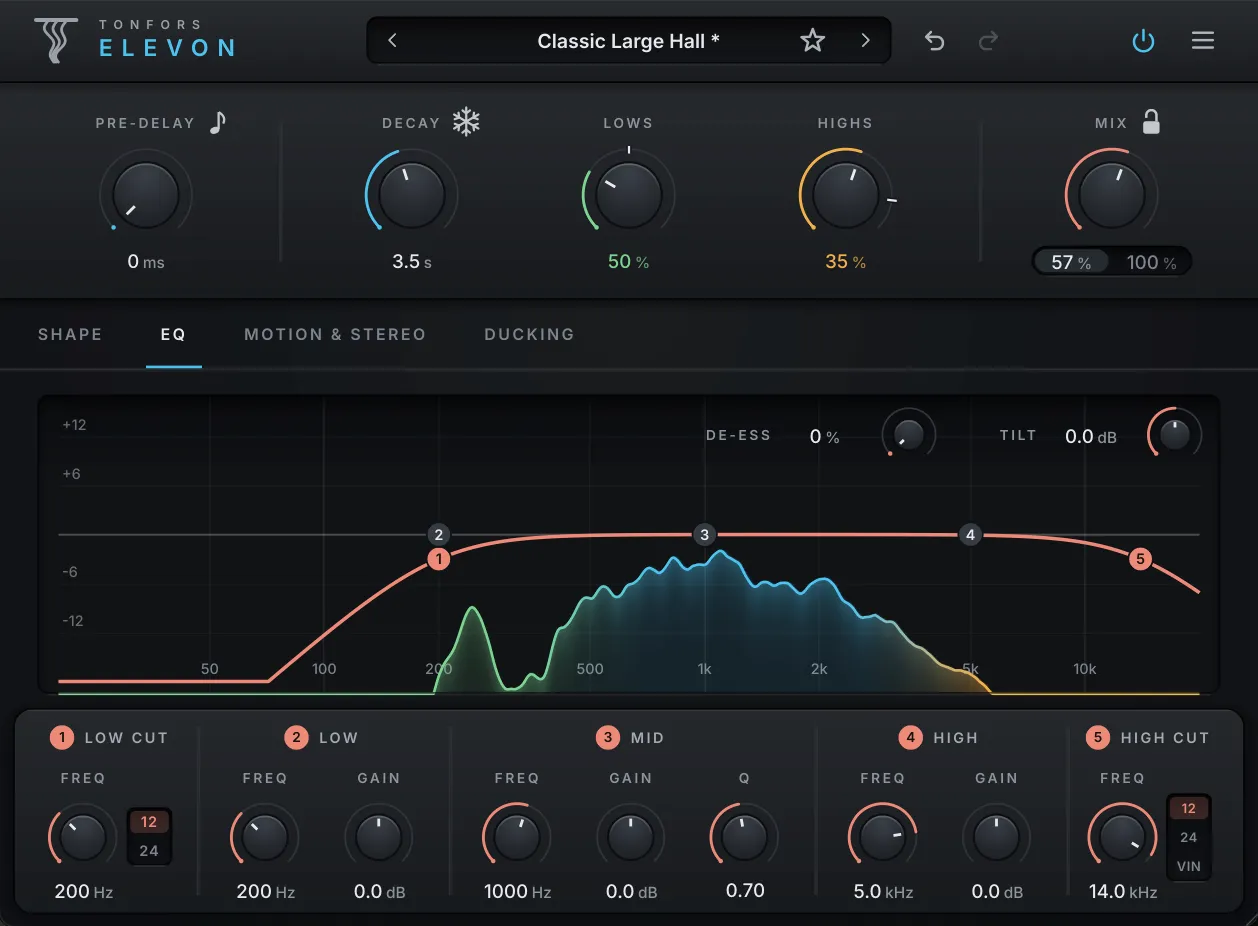Click the Tilt knob
The image size is (1258, 926).
tap(1175, 434)
